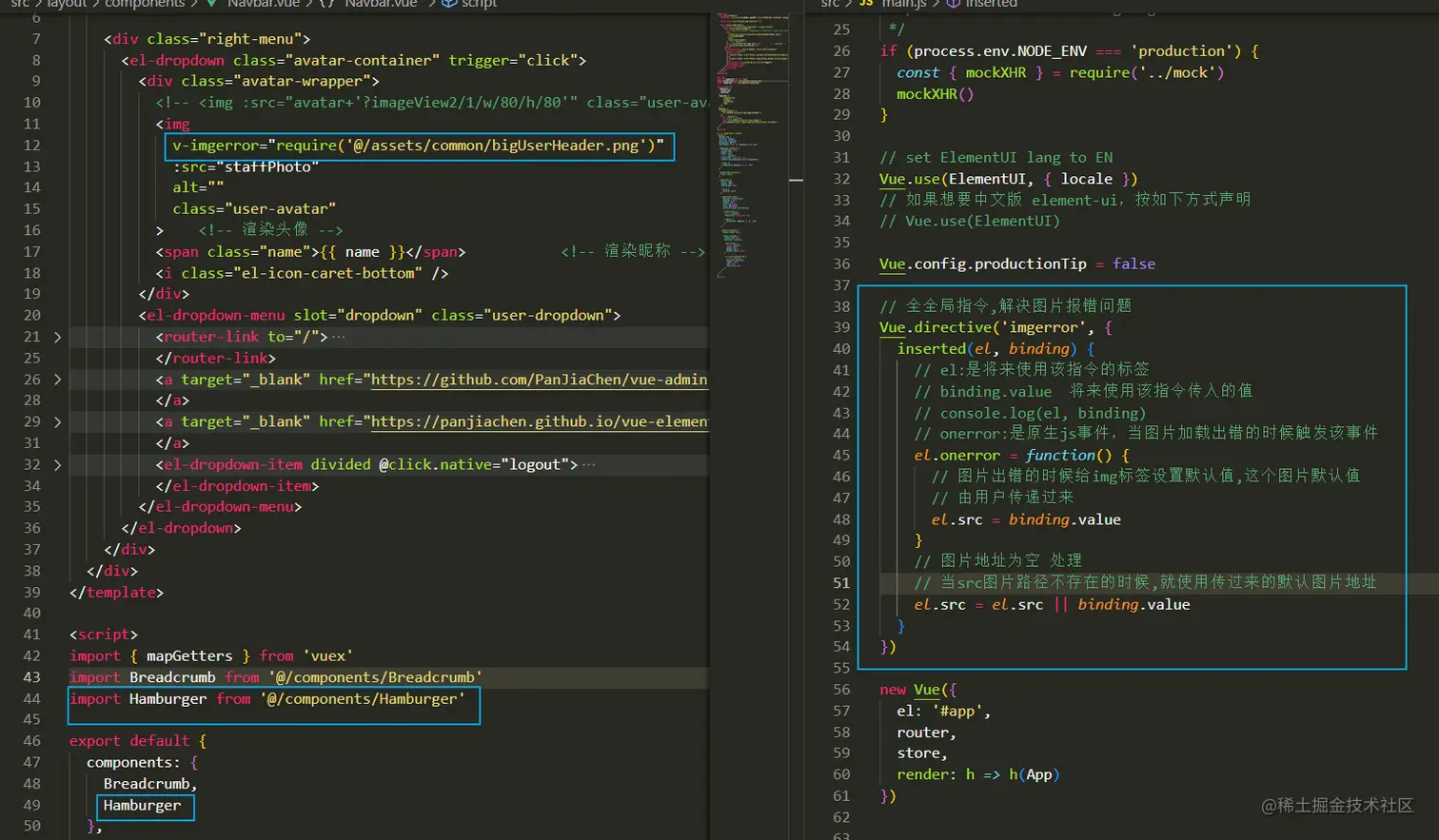The height and width of the screenshot is (840, 1439).
Task: Click the Vue file icon in breadcrumb
Action: tap(210, 4)
